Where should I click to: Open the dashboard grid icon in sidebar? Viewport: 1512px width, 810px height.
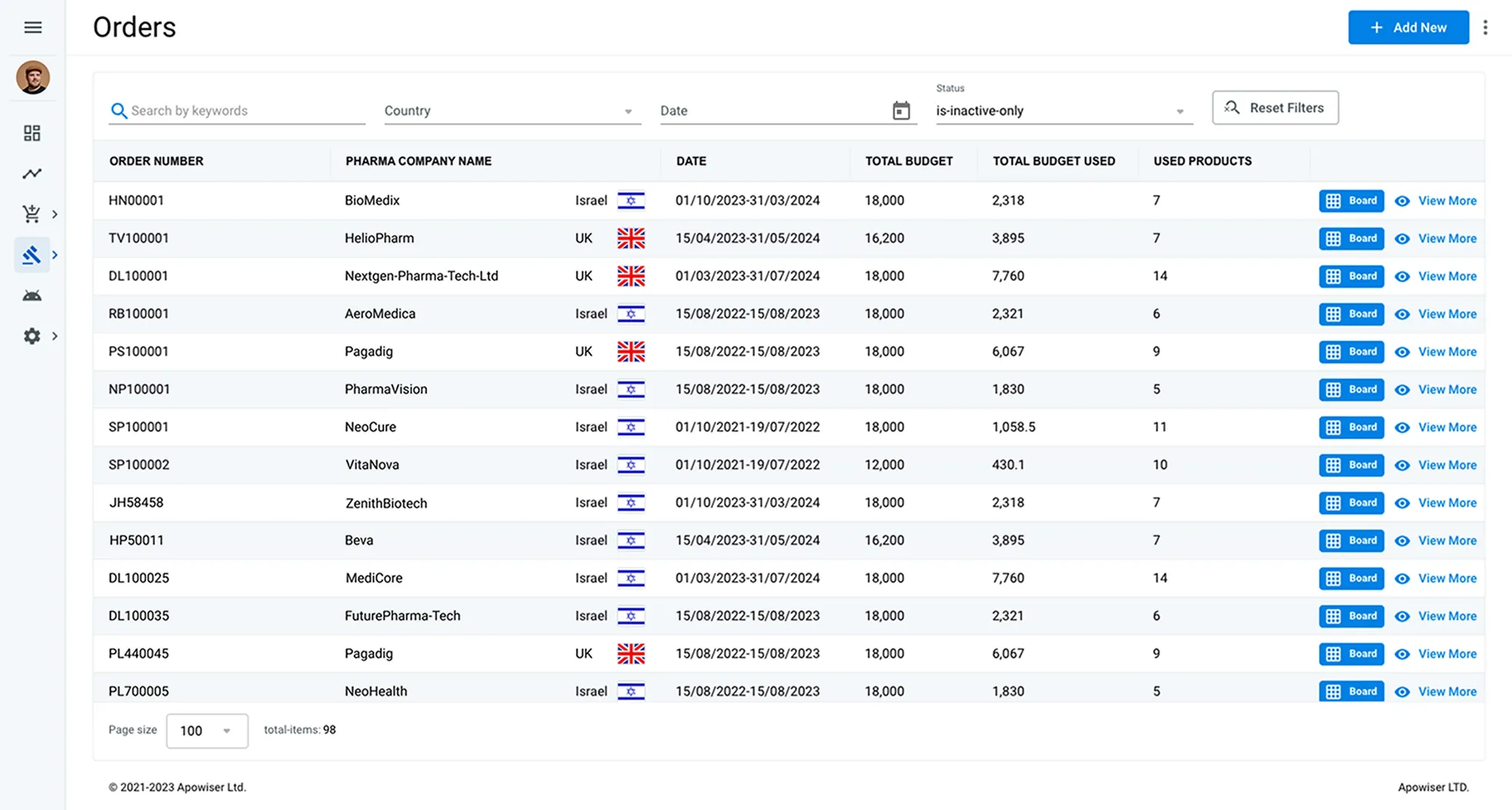click(32, 134)
